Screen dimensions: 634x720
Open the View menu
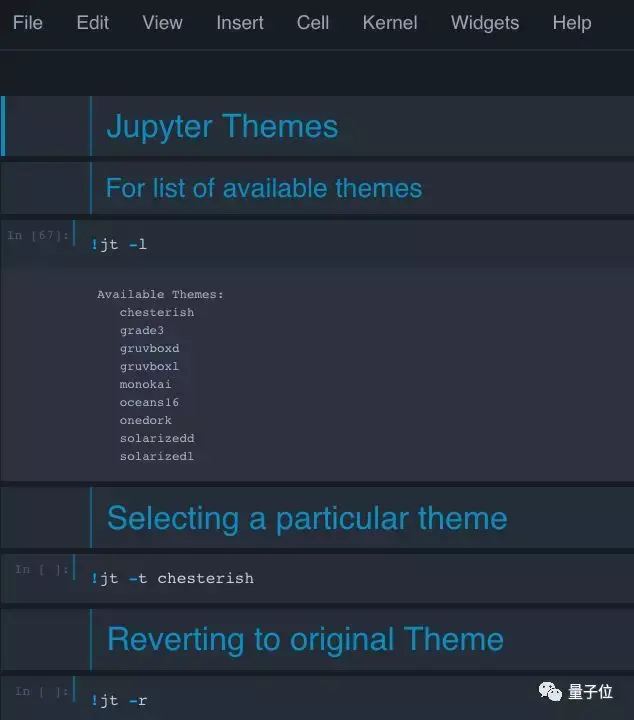click(162, 22)
